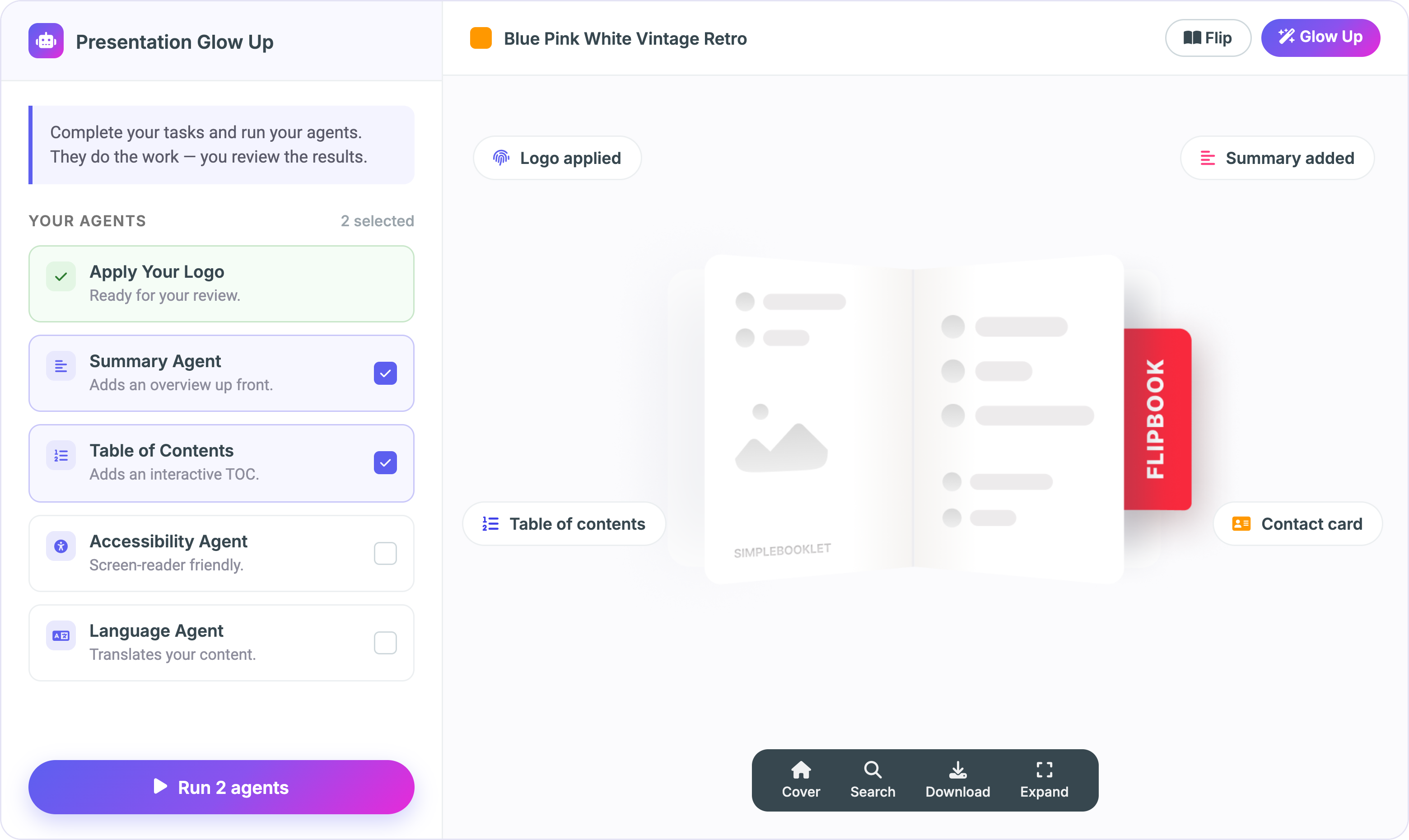The height and width of the screenshot is (840, 1409).
Task: Click the green checkmark on Apply Your Logo
Action: [x=61, y=276]
